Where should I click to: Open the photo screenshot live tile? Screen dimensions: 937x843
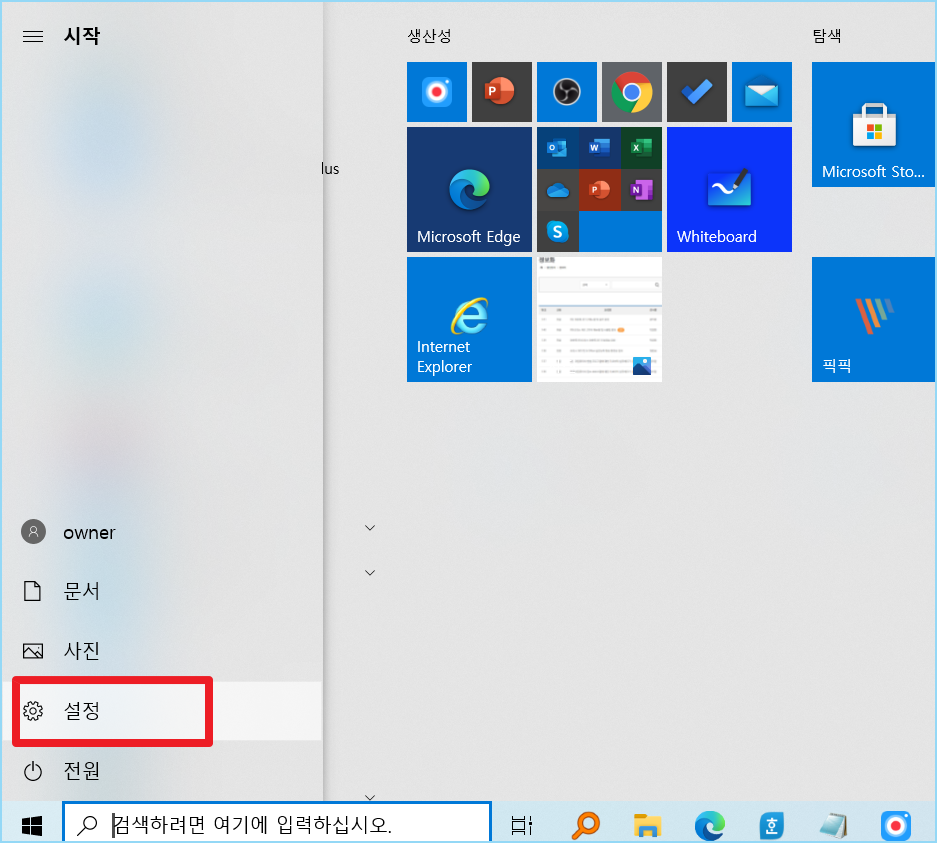[x=599, y=319]
